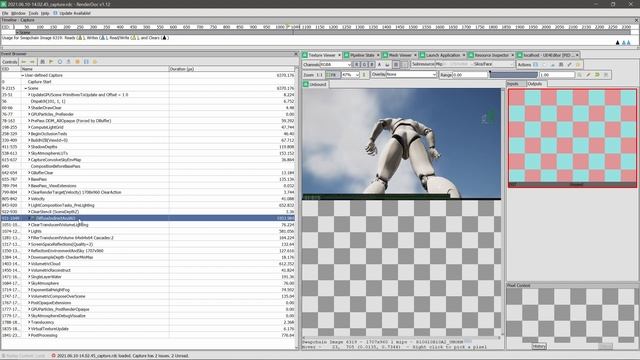Open the File menu

[5, 13]
